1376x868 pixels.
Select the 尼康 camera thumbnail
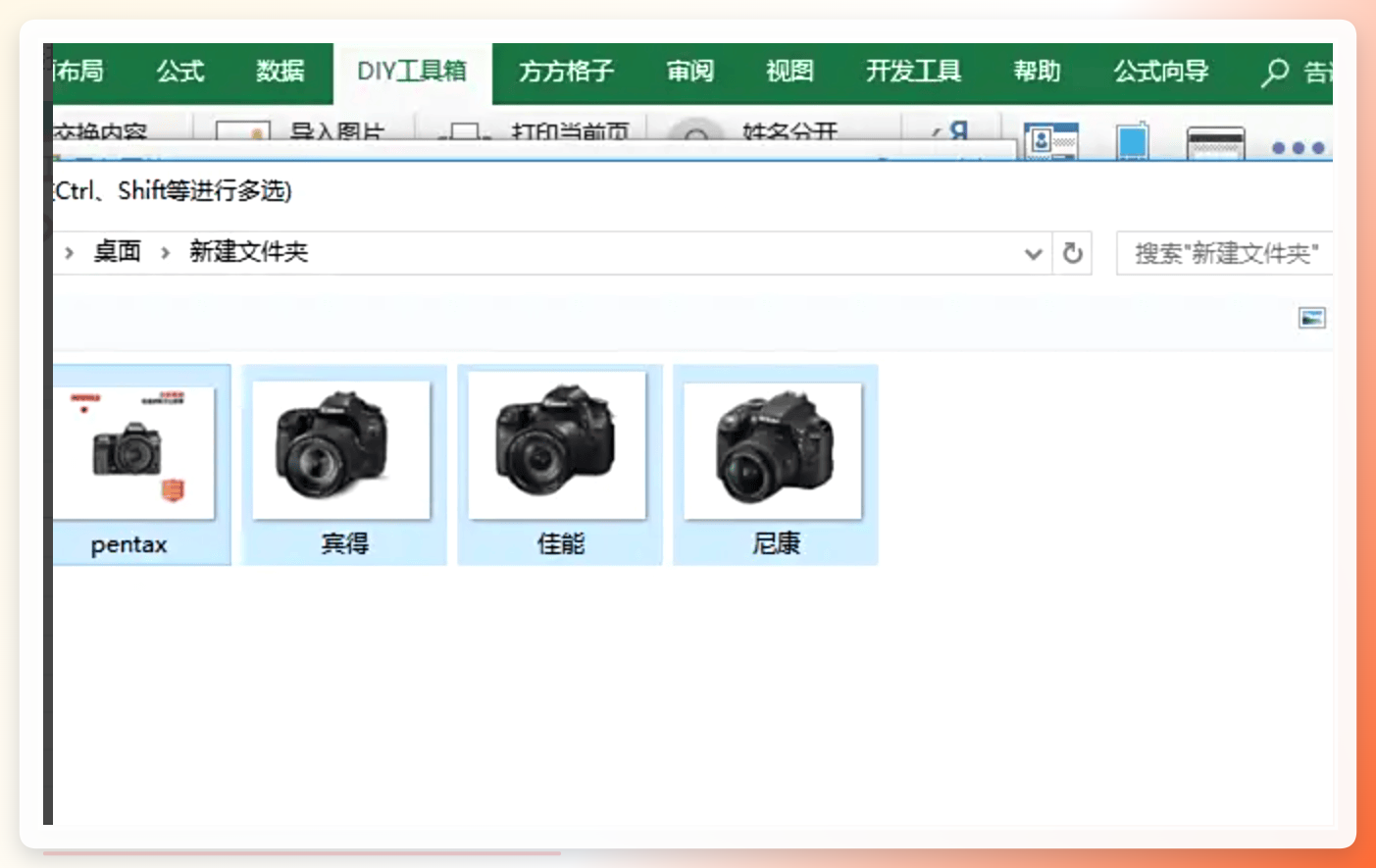[x=773, y=451]
